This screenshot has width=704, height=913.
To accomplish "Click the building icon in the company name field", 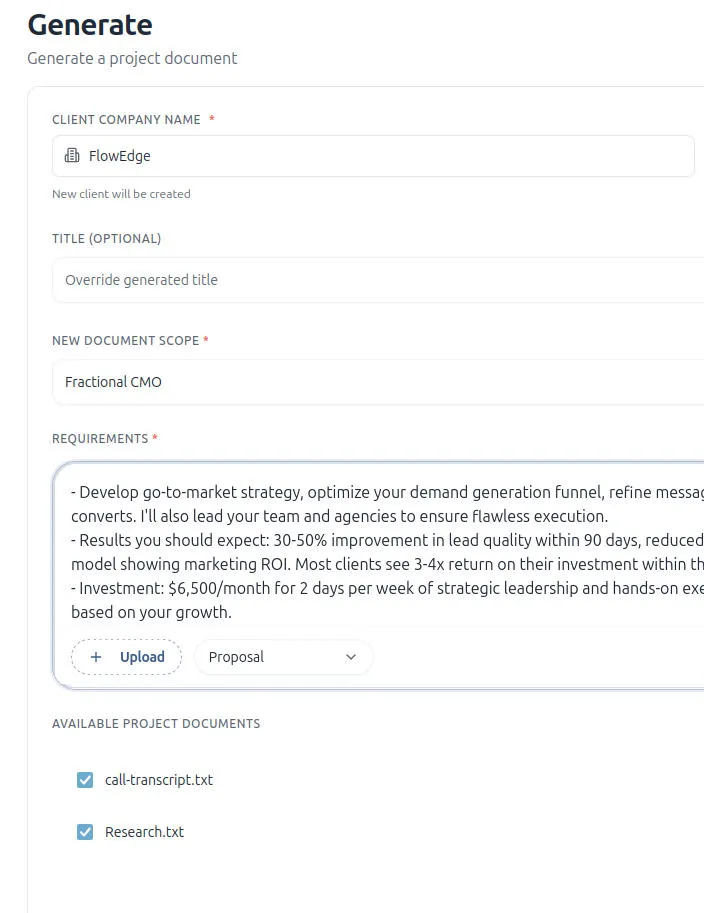I will 70,156.
